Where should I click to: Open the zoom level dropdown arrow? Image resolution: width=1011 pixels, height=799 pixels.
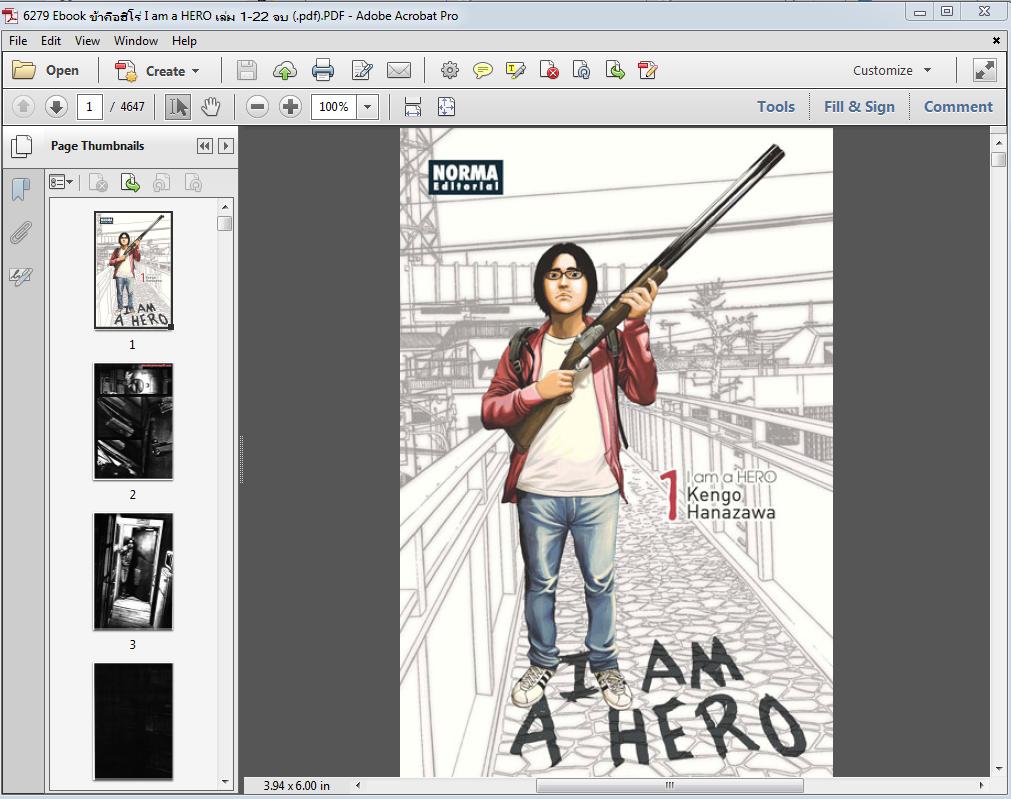coord(368,106)
